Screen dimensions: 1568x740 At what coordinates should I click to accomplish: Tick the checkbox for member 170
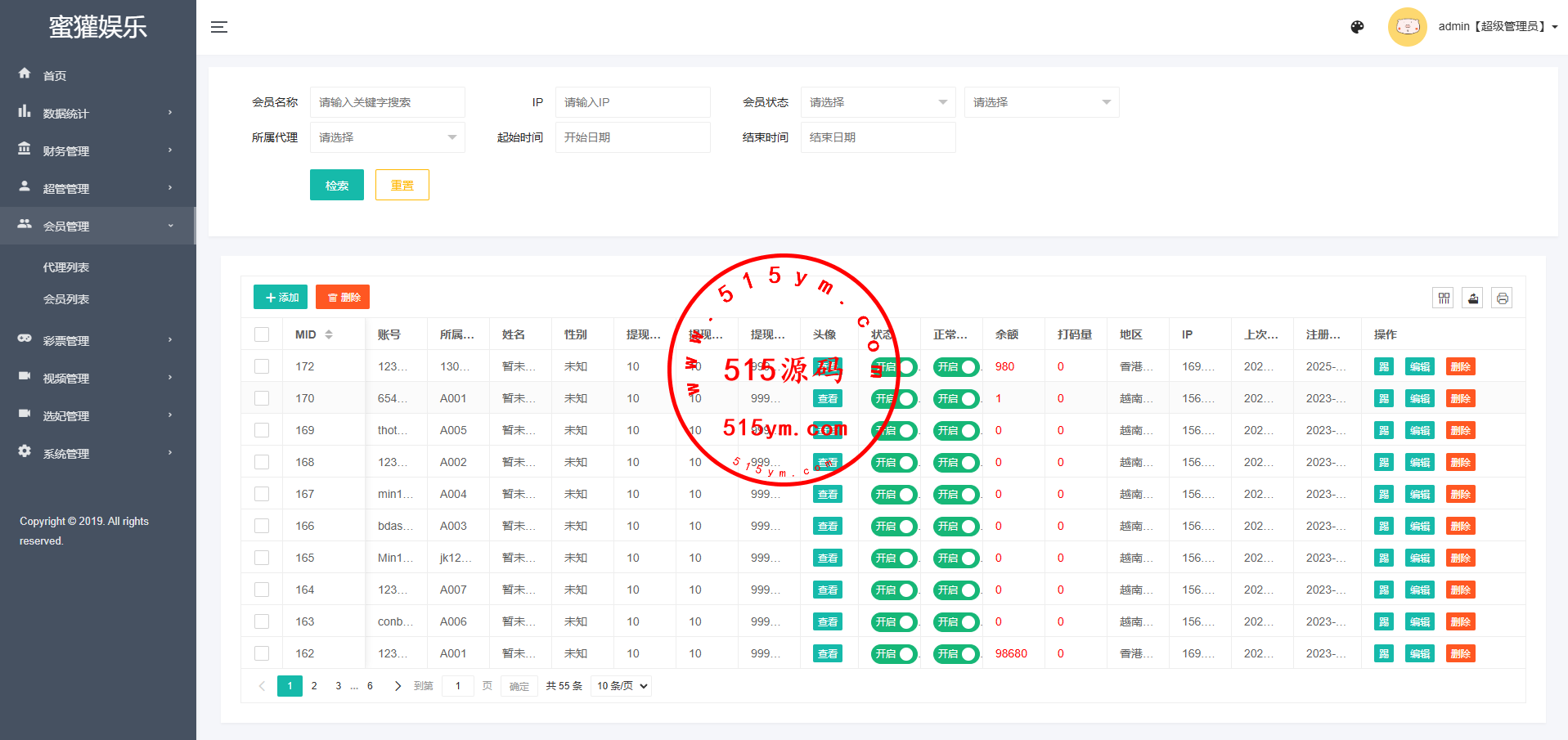pyautogui.click(x=262, y=398)
